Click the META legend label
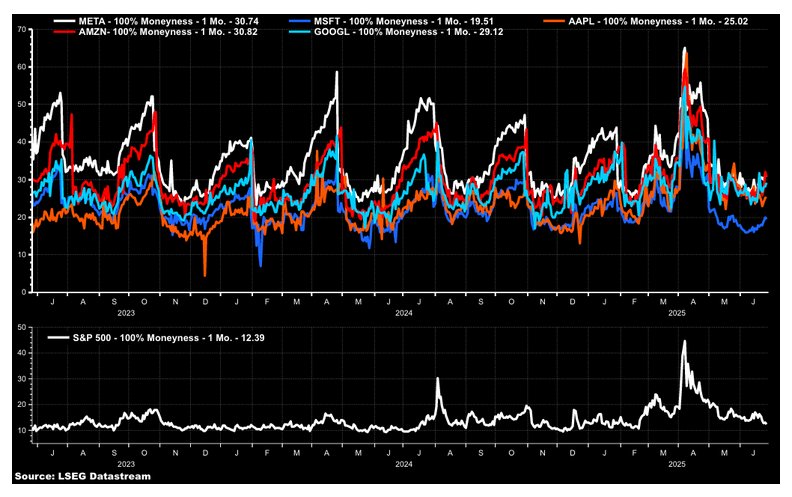Viewport: 792px width, 497px height. click(169, 21)
